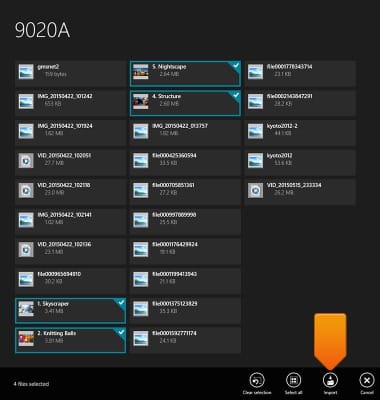
Task: Click the Import button icon
Action: pyautogui.click(x=330, y=380)
